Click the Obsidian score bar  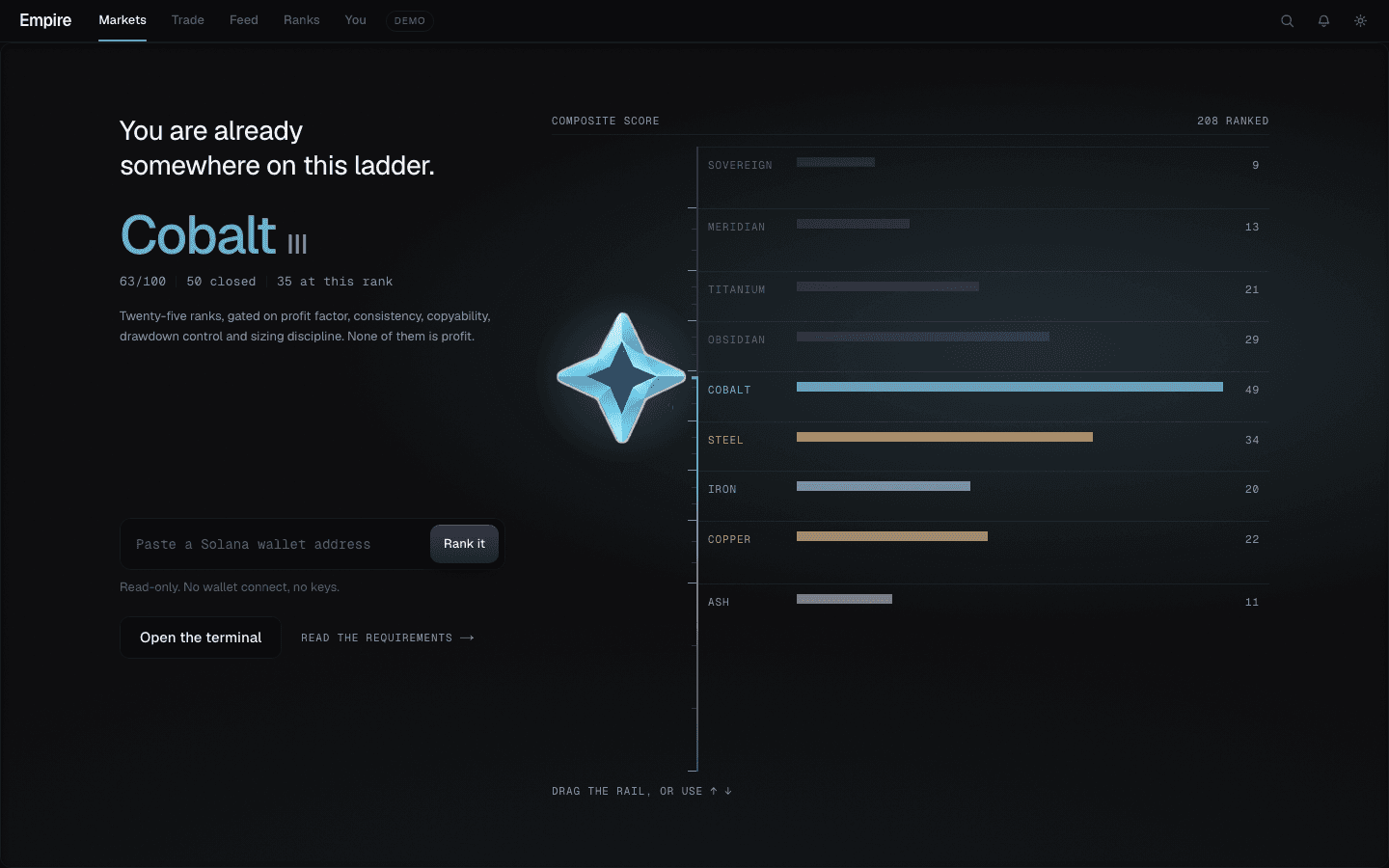(x=923, y=337)
